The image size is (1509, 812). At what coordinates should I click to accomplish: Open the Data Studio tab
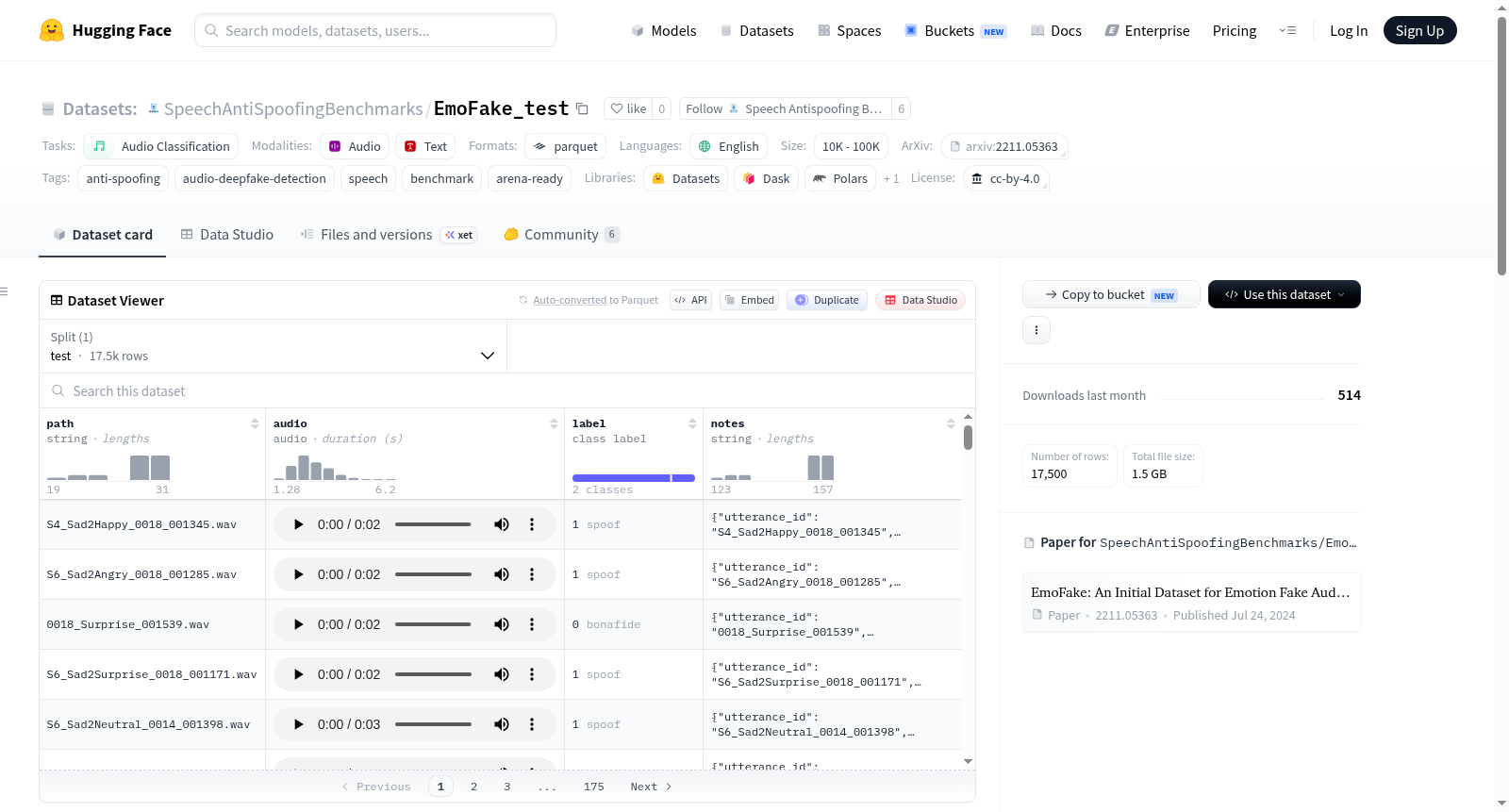[227, 235]
